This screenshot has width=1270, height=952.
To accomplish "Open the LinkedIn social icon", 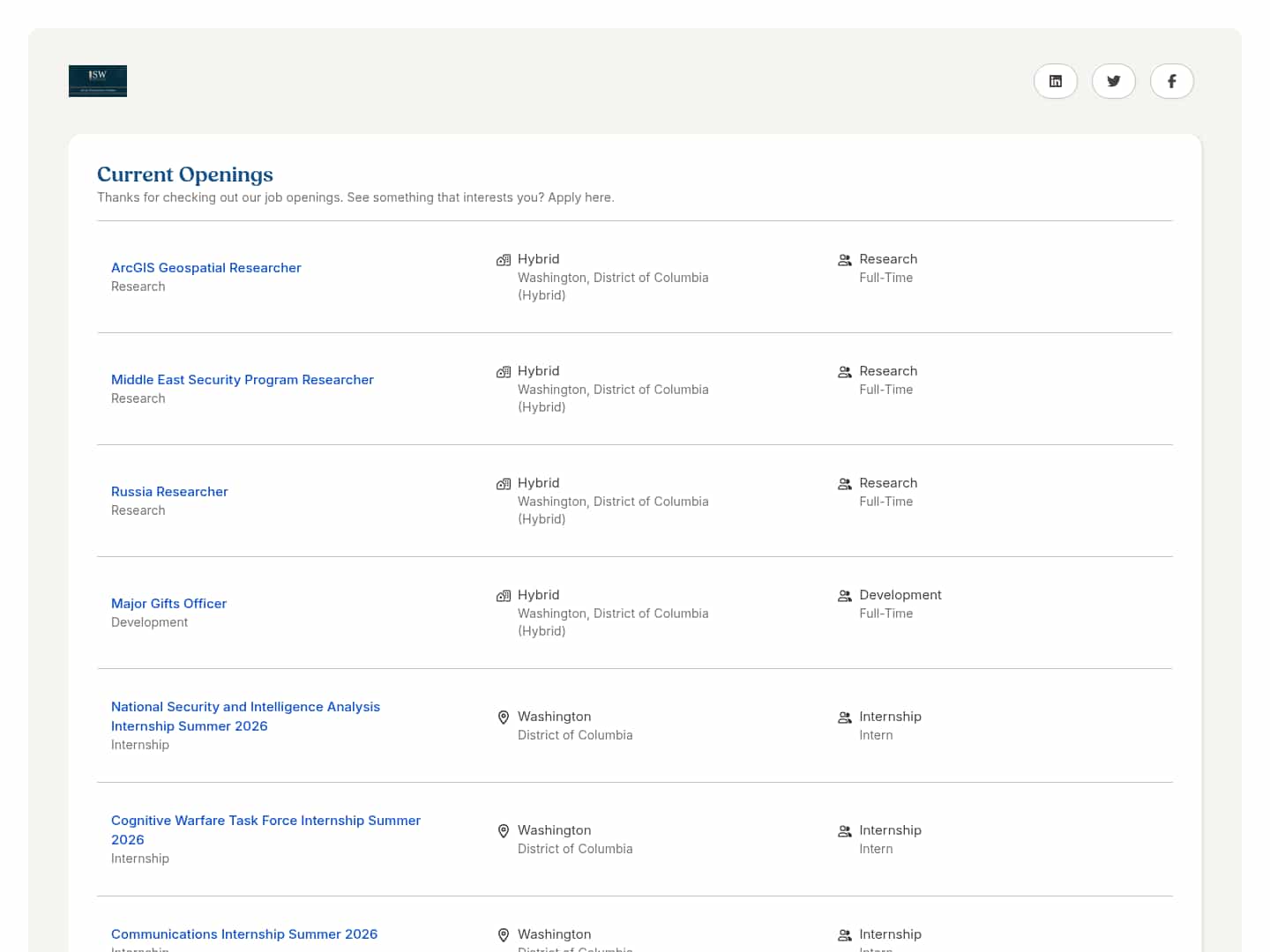I will point(1055,81).
